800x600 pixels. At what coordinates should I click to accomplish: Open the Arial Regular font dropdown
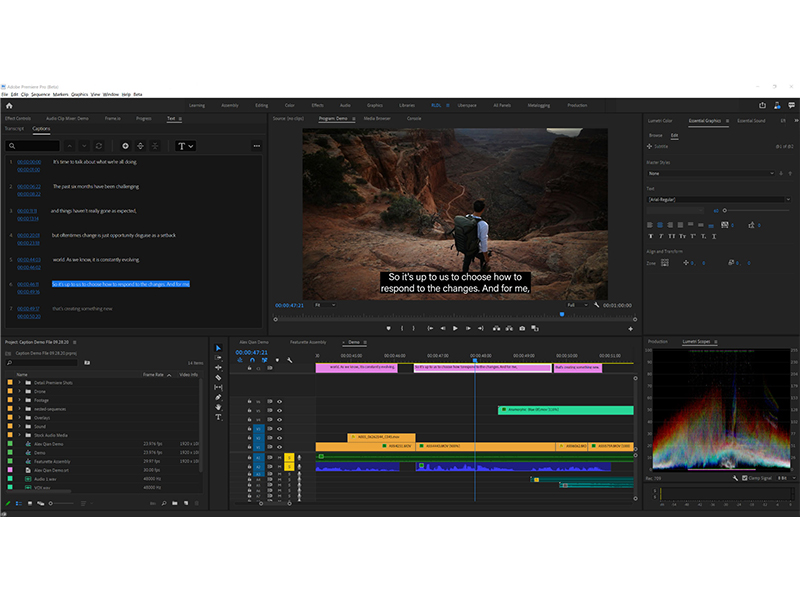coord(716,200)
